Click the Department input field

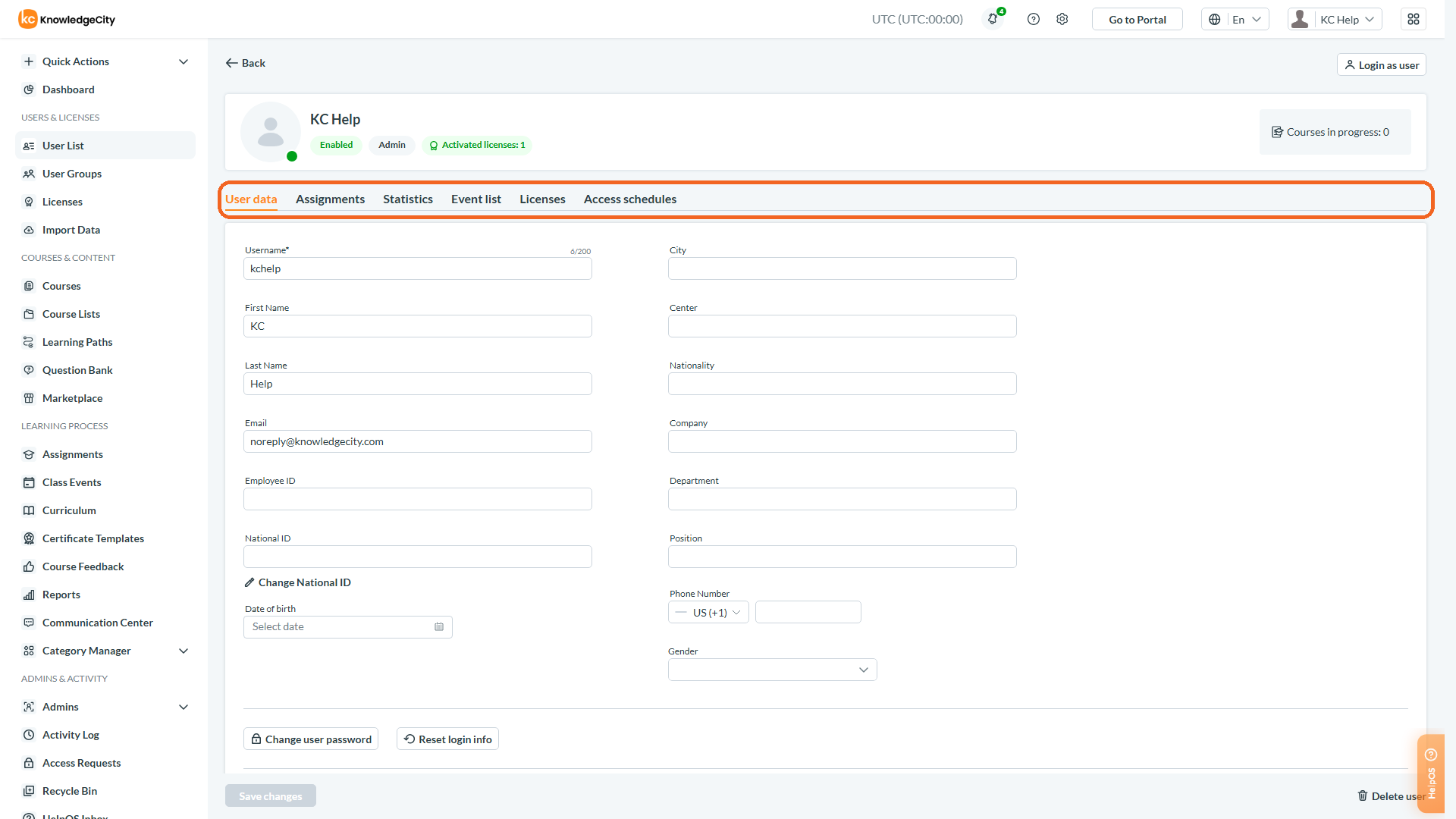(843, 499)
